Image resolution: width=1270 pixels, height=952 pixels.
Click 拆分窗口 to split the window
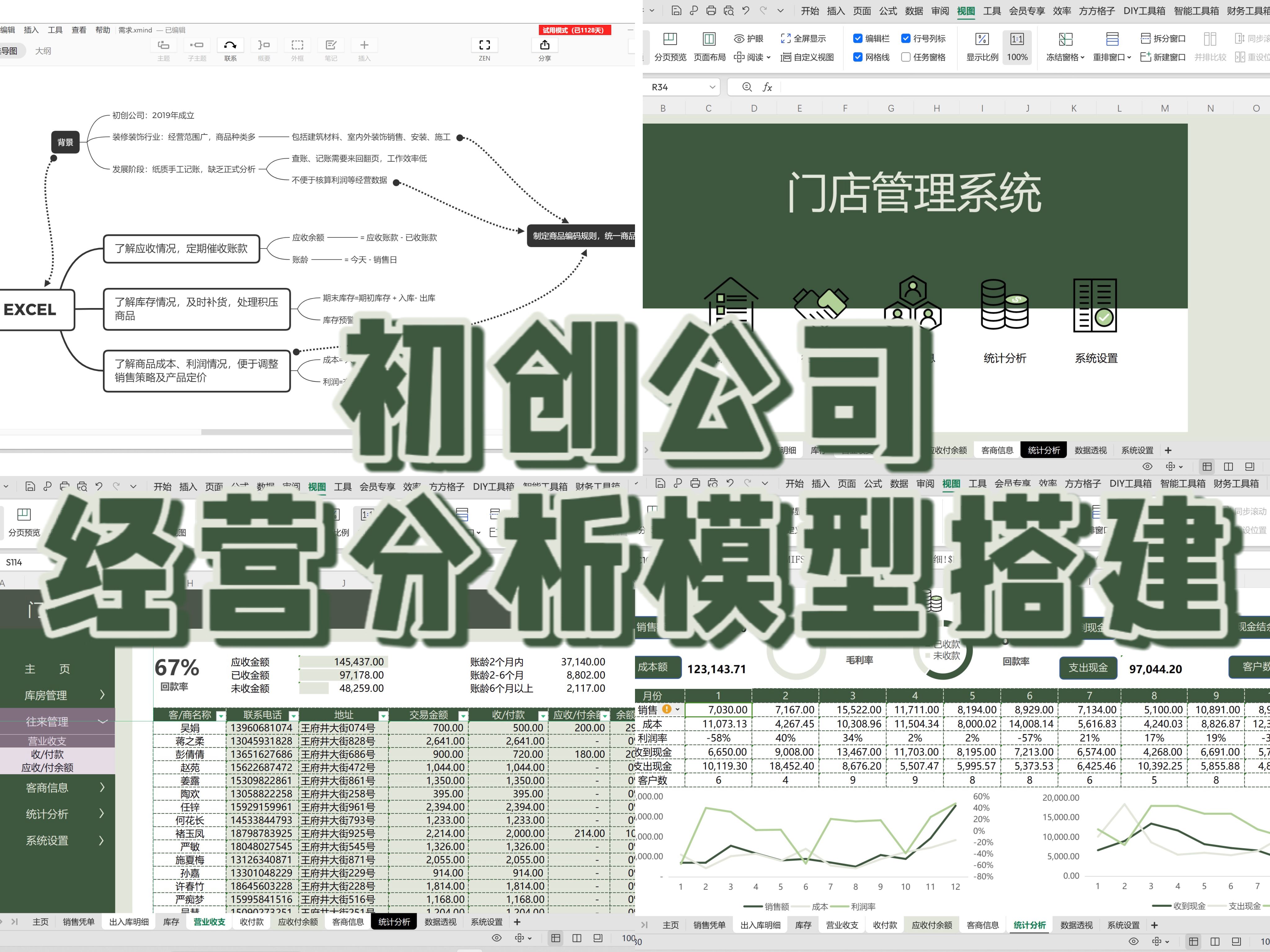point(1159,38)
